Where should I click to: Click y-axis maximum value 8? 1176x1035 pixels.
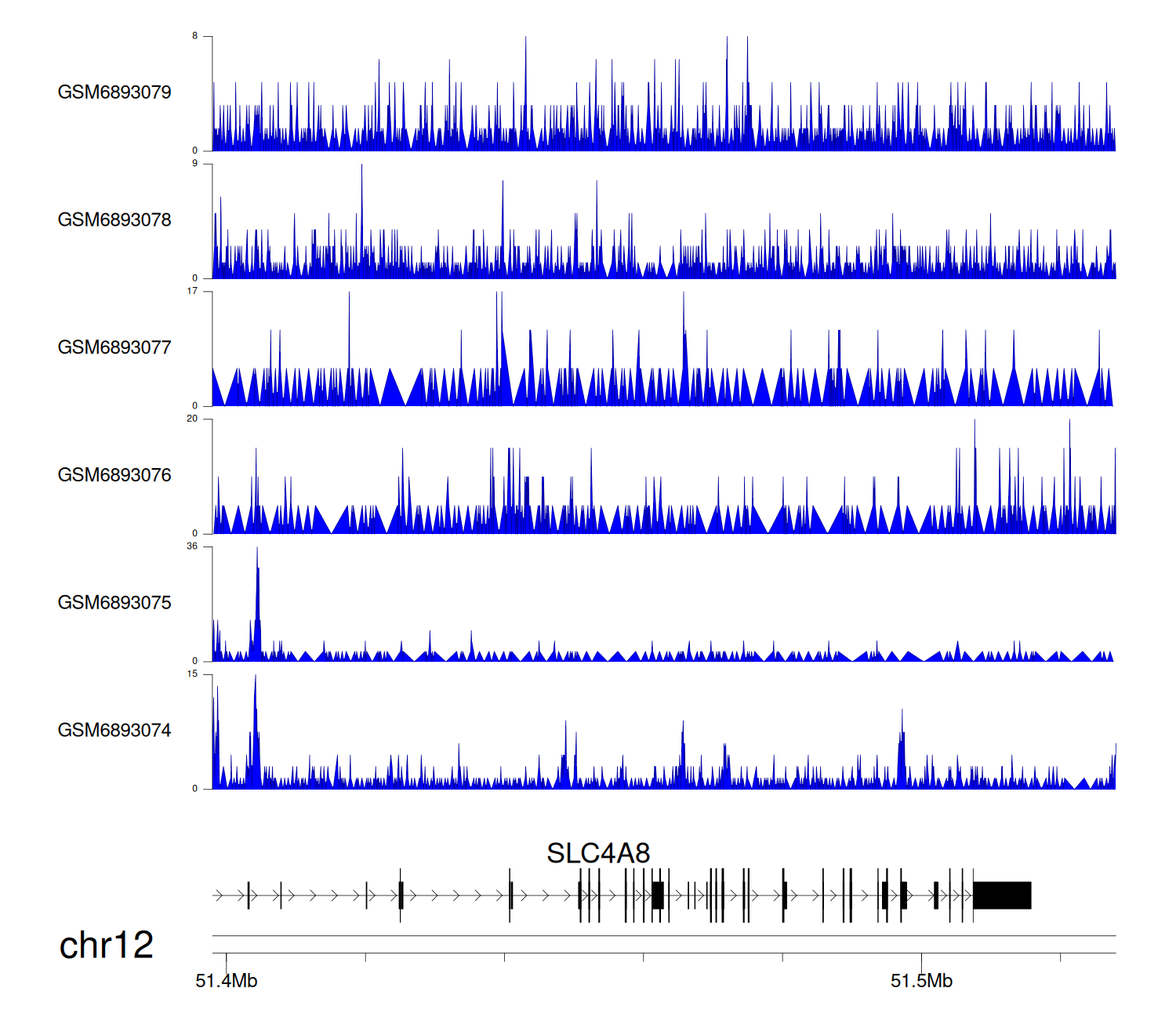[195, 36]
